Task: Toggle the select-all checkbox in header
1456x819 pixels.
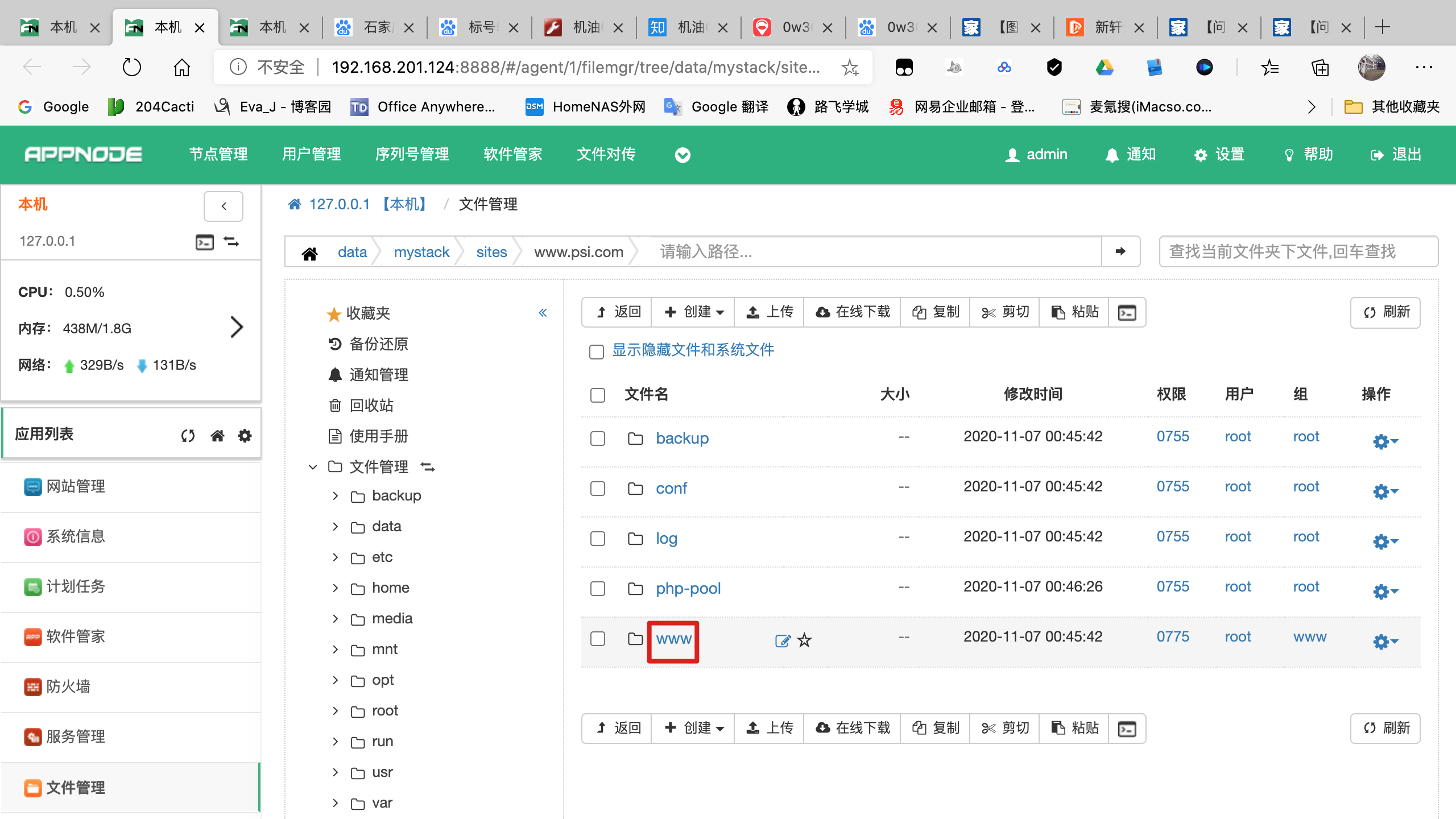Action: coord(597,395)
